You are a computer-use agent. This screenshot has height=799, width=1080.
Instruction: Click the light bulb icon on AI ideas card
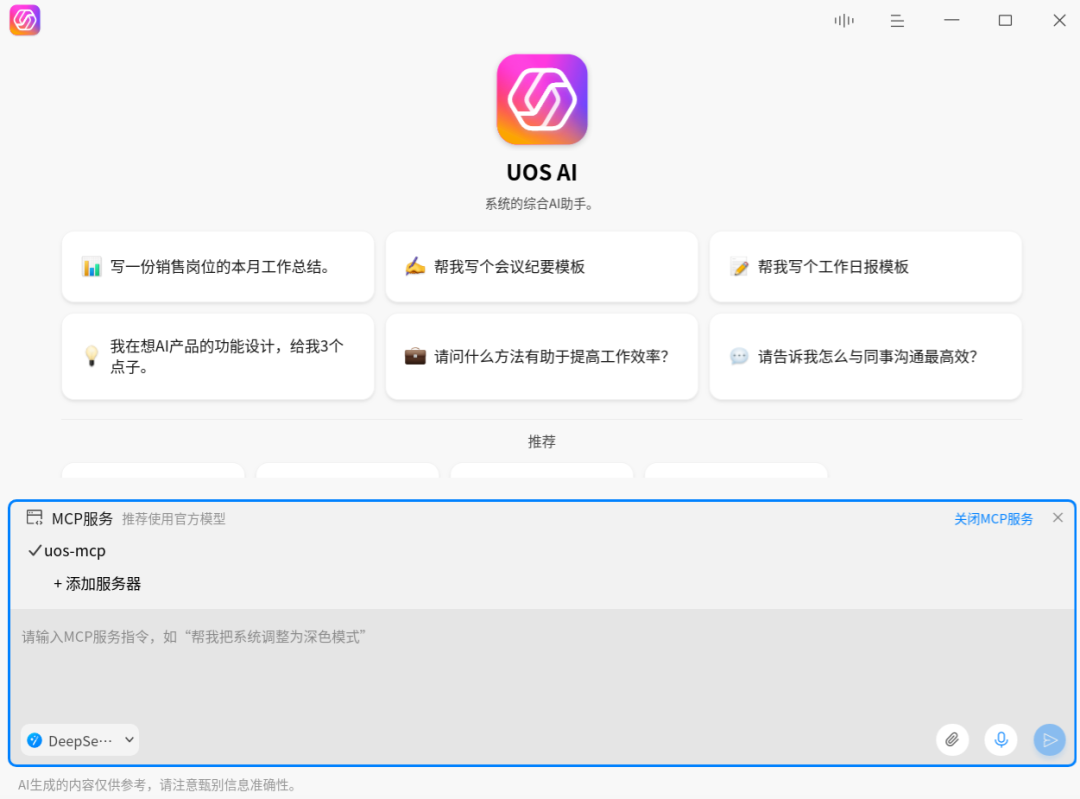click(92, 356)
